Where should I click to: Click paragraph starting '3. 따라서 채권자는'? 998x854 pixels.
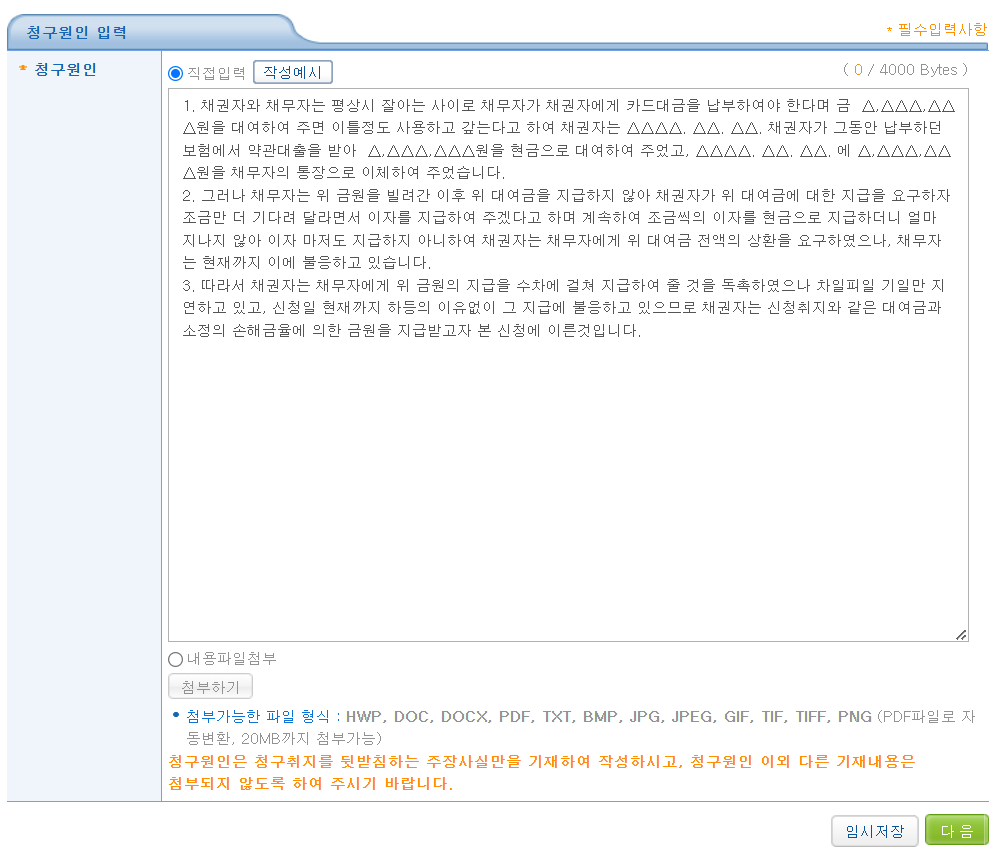(x=563, y=307)
